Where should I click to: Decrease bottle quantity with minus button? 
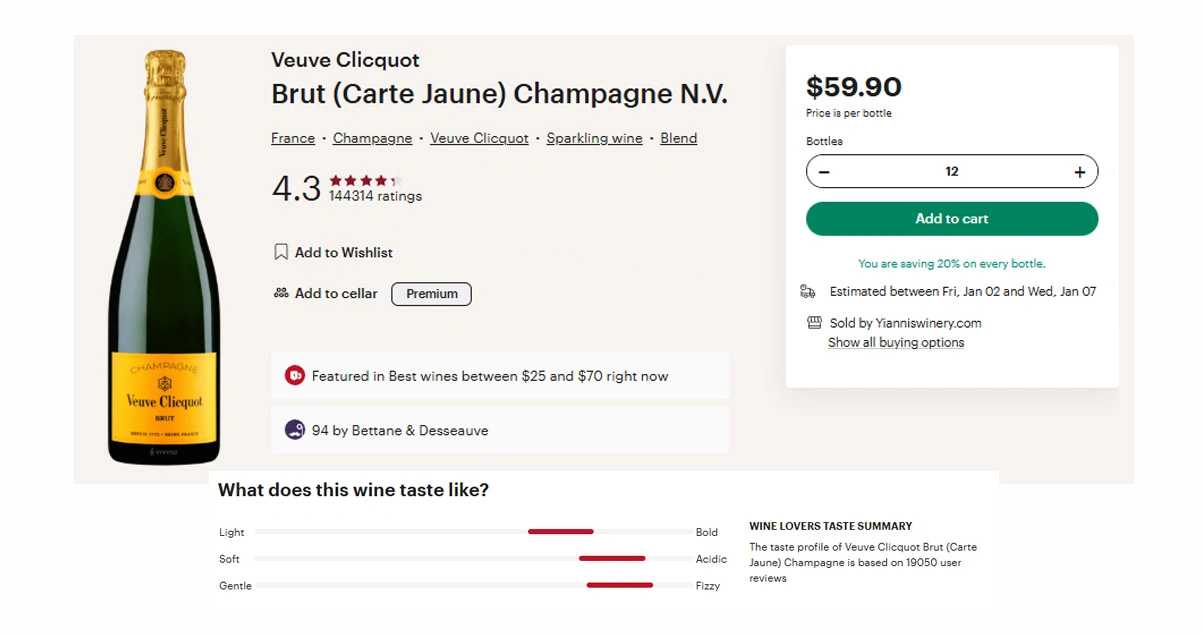coord(824,172)
